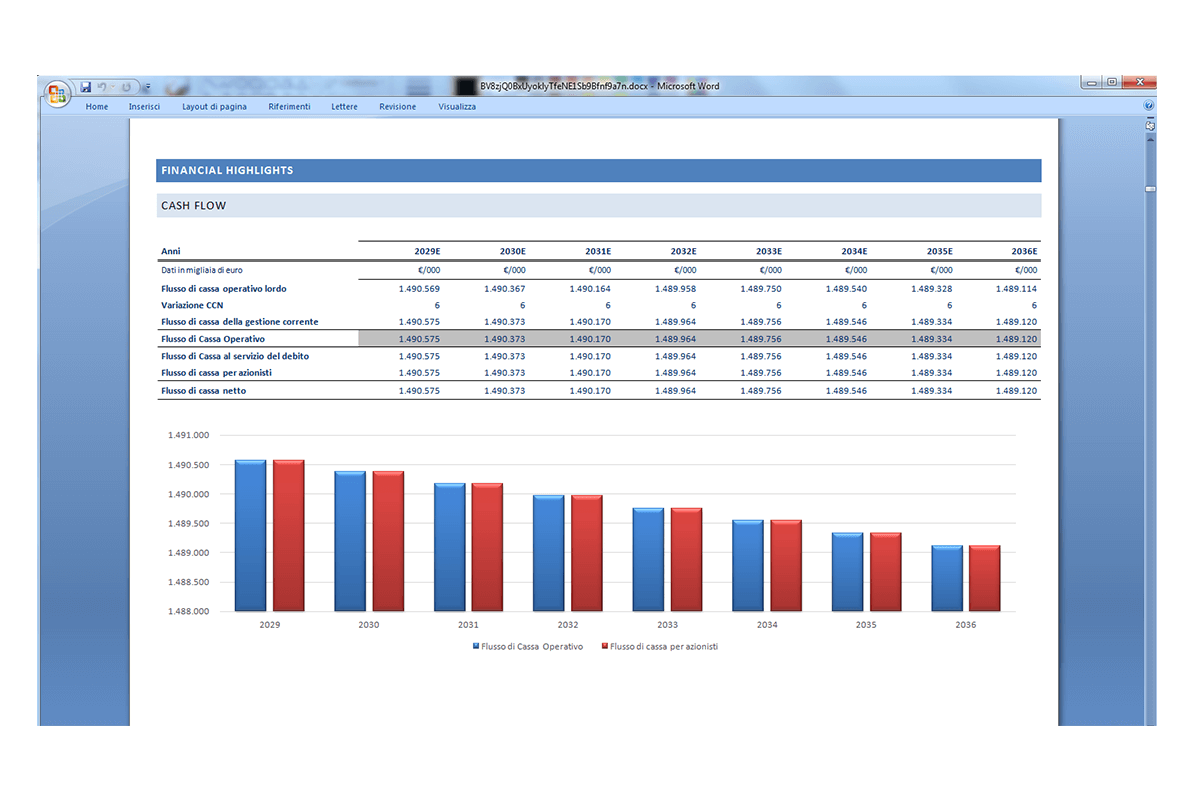The image size is (1193, 800).
Task: Click 'Flusso di cassa della gestione corrente' label
Action: coord(240,322)
